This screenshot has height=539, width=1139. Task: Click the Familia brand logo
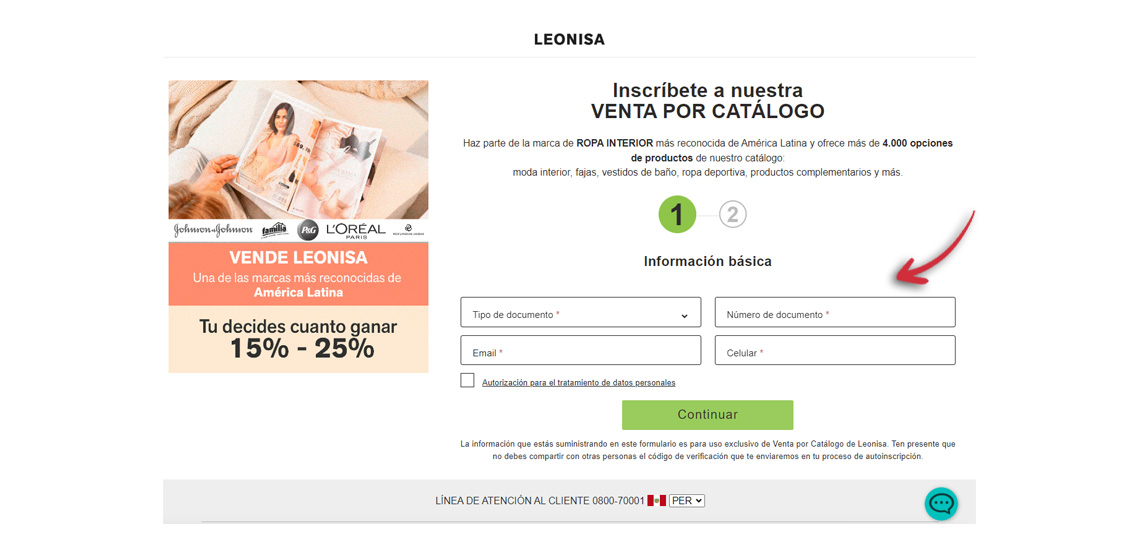click(275, 230)
